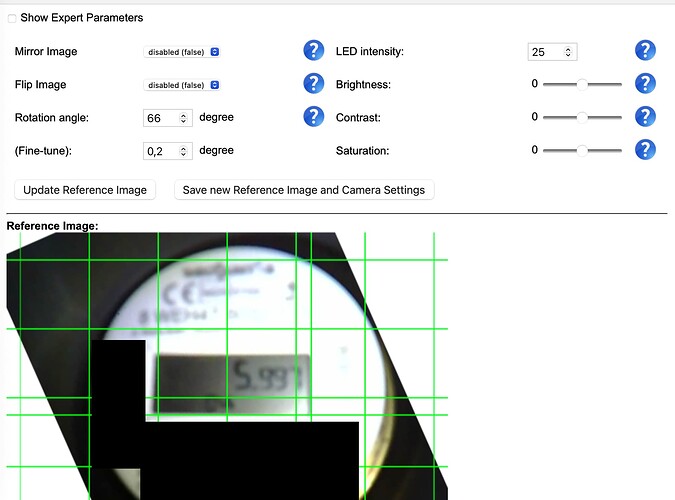Click the meter reference image preview
This screenshot has width=675, height=500.
coord(227,367)
